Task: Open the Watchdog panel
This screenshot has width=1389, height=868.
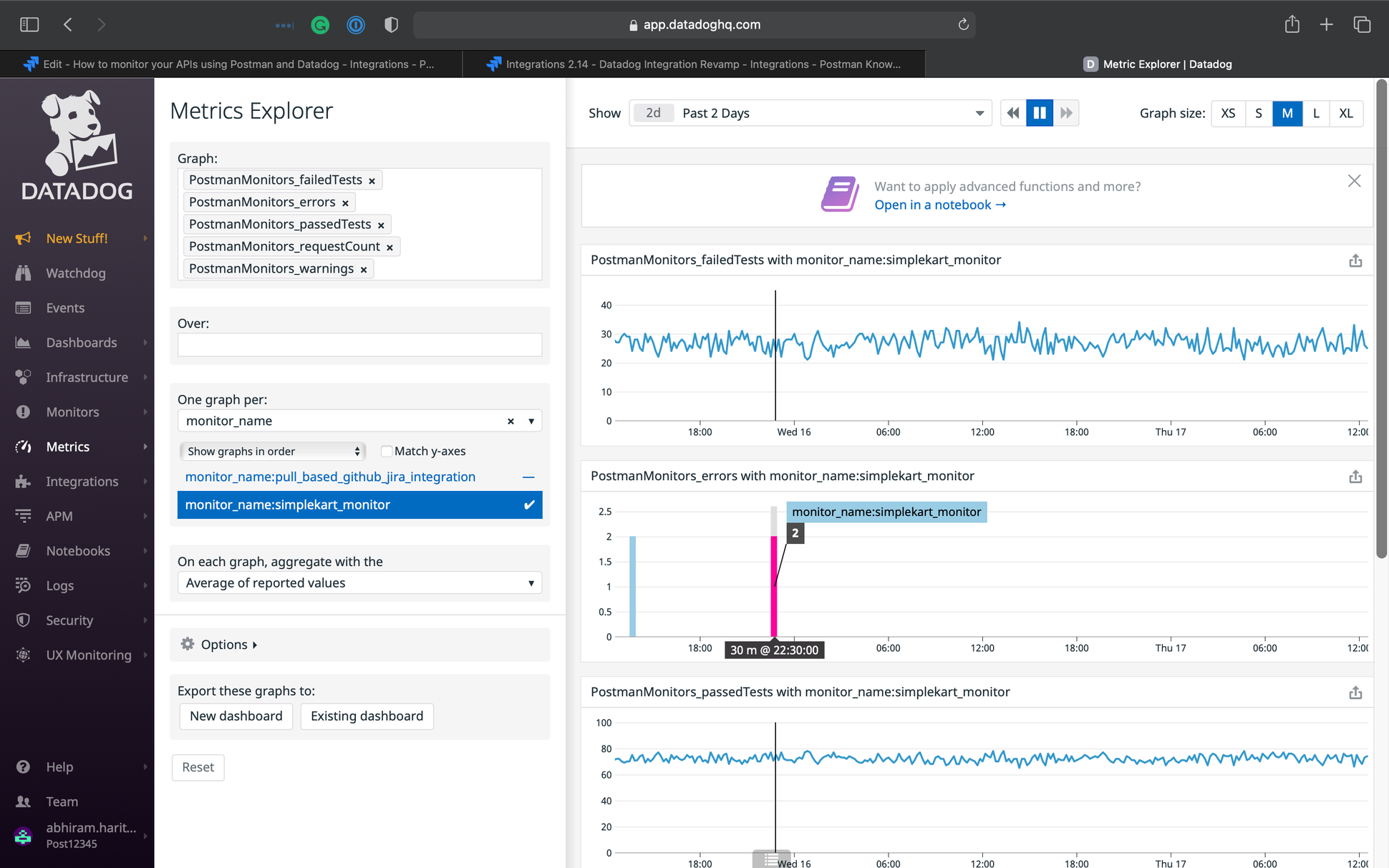Action: 76,273
